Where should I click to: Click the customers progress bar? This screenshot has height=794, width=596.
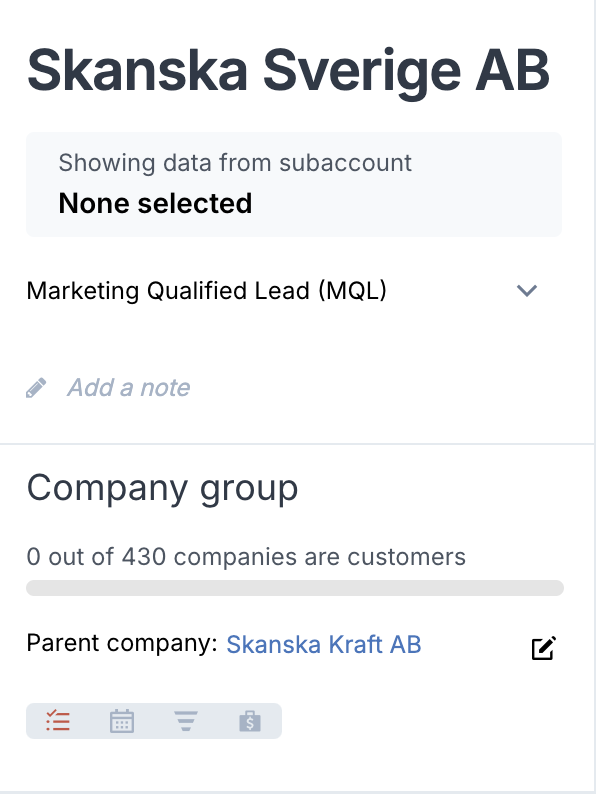pyautogui.click(x=295, y=588)
